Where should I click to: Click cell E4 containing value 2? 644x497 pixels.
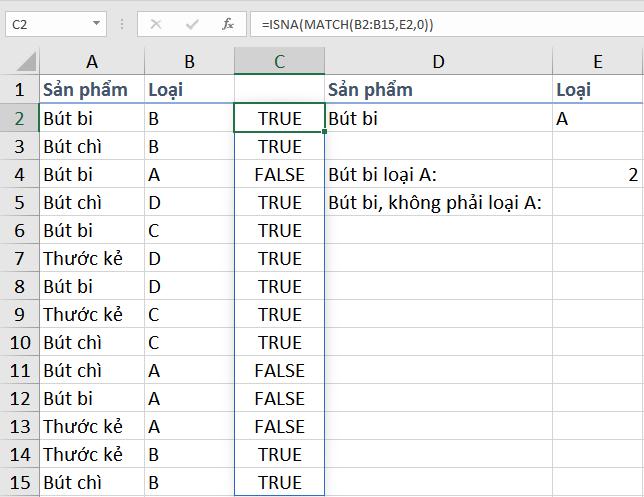pos(598,175)
